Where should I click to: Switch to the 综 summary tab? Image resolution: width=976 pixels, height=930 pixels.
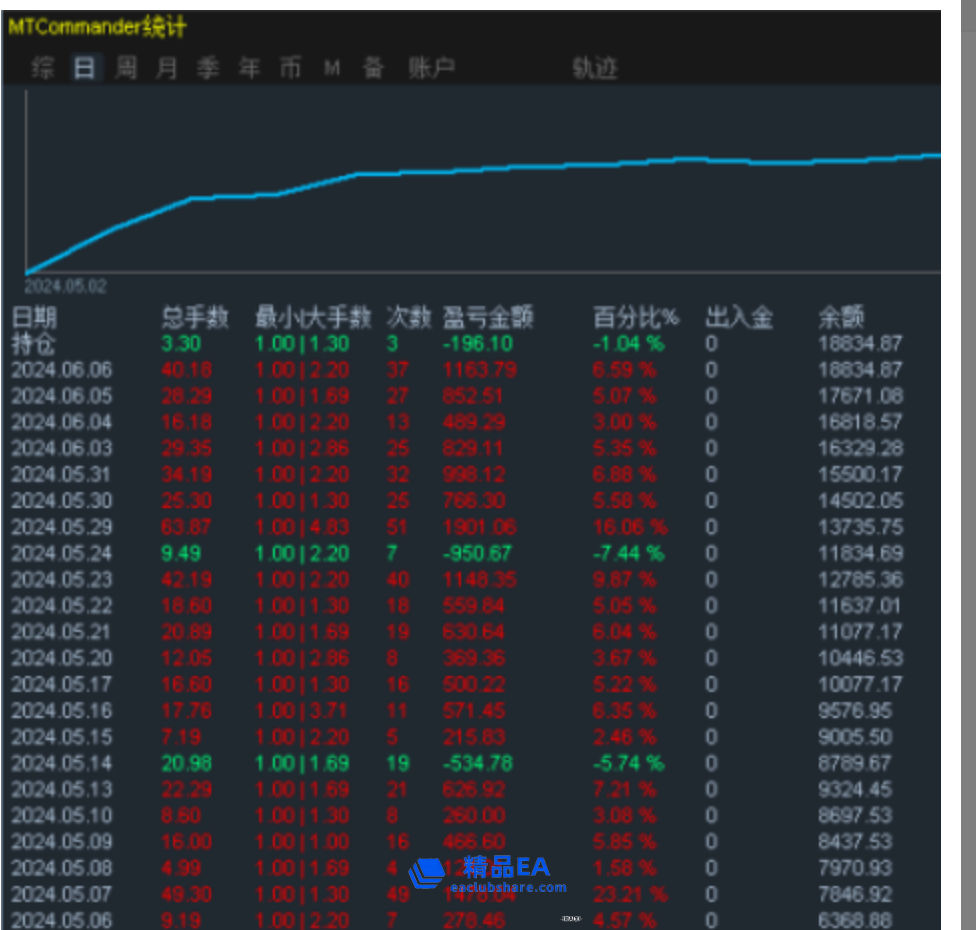click(43, 68)
